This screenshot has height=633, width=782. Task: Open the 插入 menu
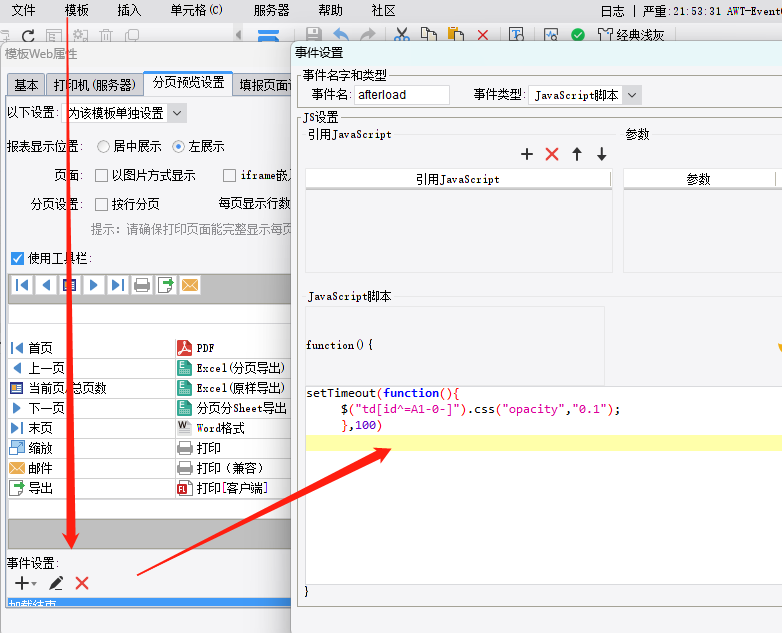129,10
